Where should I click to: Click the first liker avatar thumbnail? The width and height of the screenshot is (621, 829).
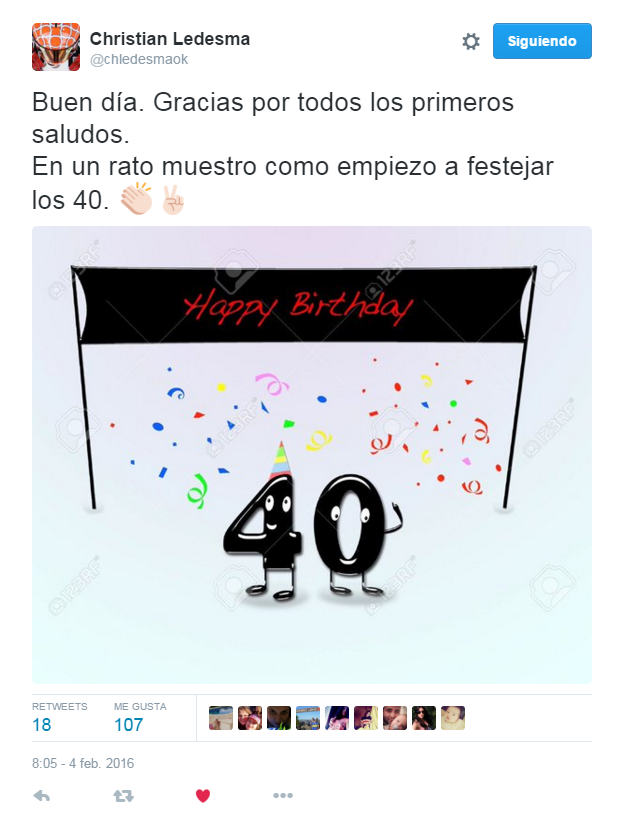click(221, 718)
